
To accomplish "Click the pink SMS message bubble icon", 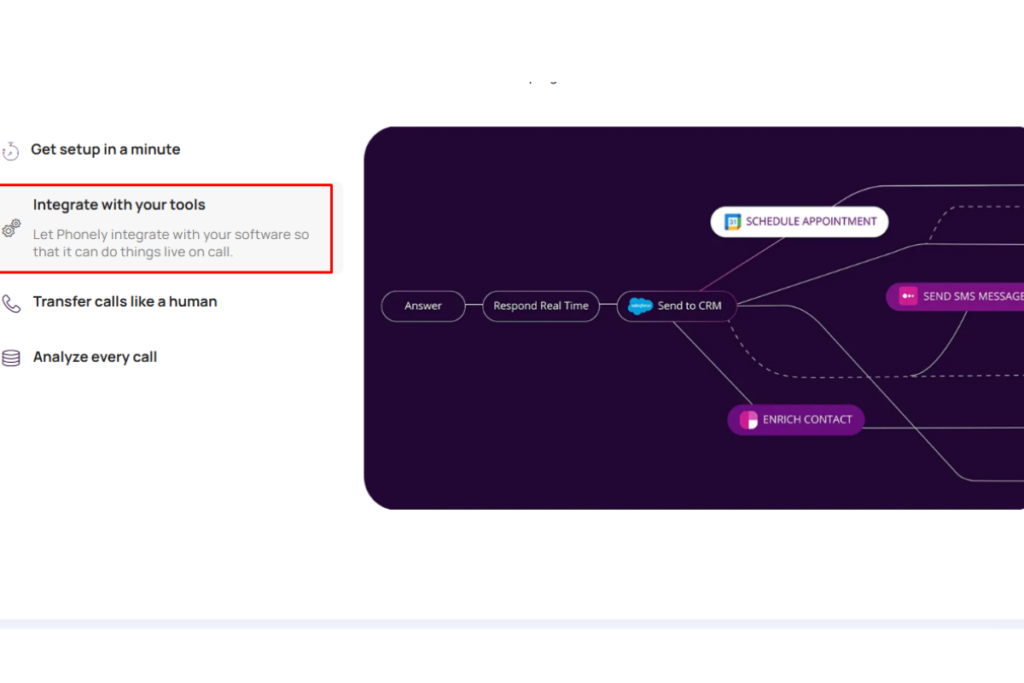I will 908,296.
